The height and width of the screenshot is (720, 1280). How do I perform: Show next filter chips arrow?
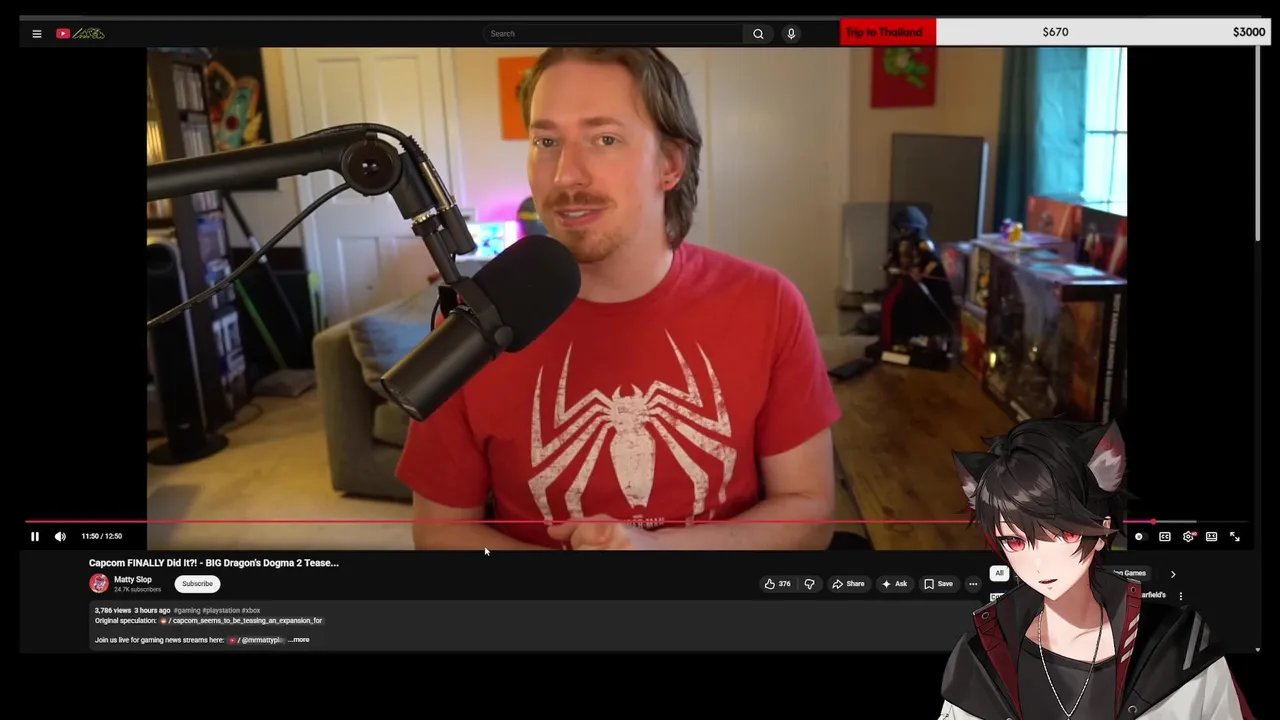tap(1173, 575)
